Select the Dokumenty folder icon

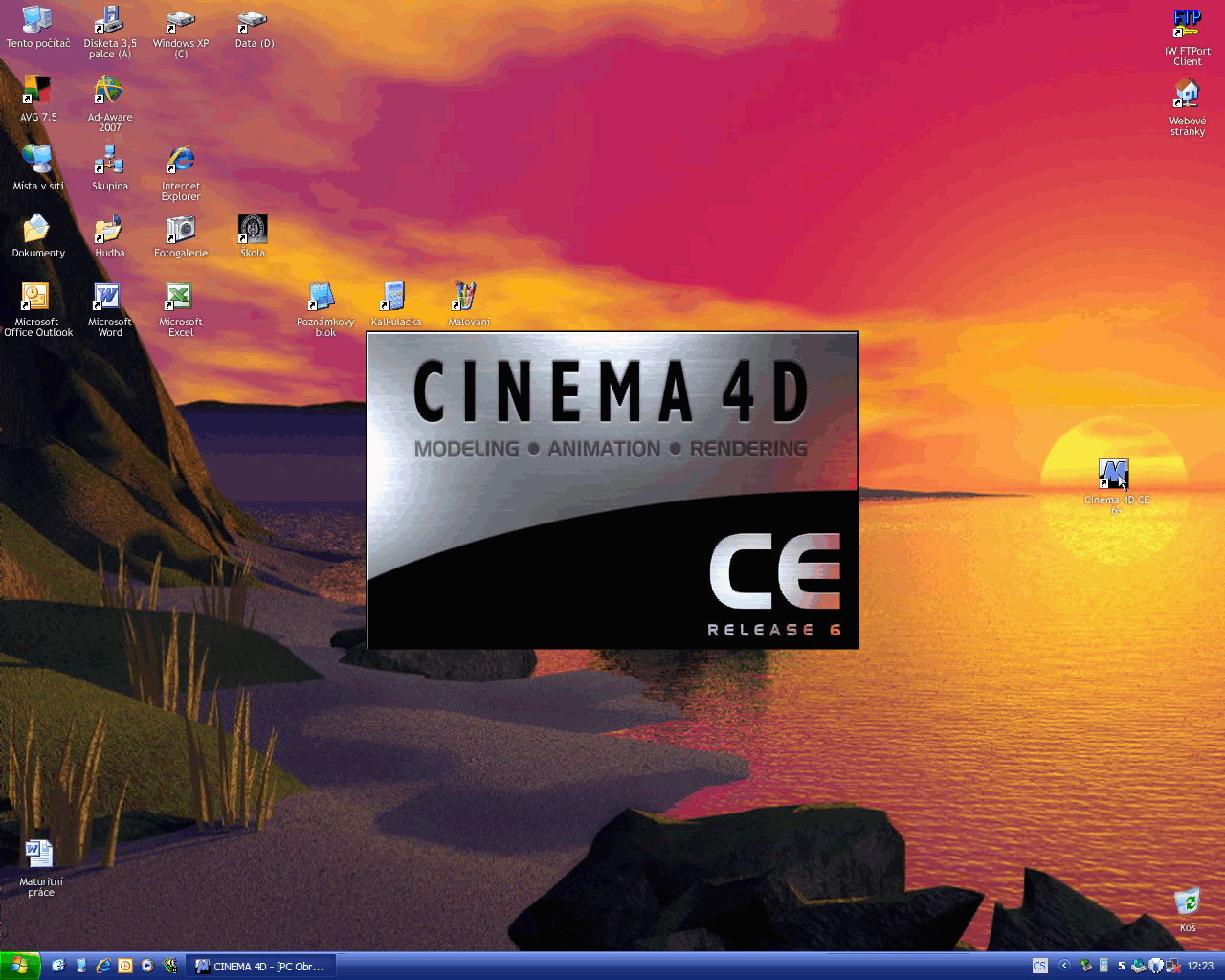(37, 235)
